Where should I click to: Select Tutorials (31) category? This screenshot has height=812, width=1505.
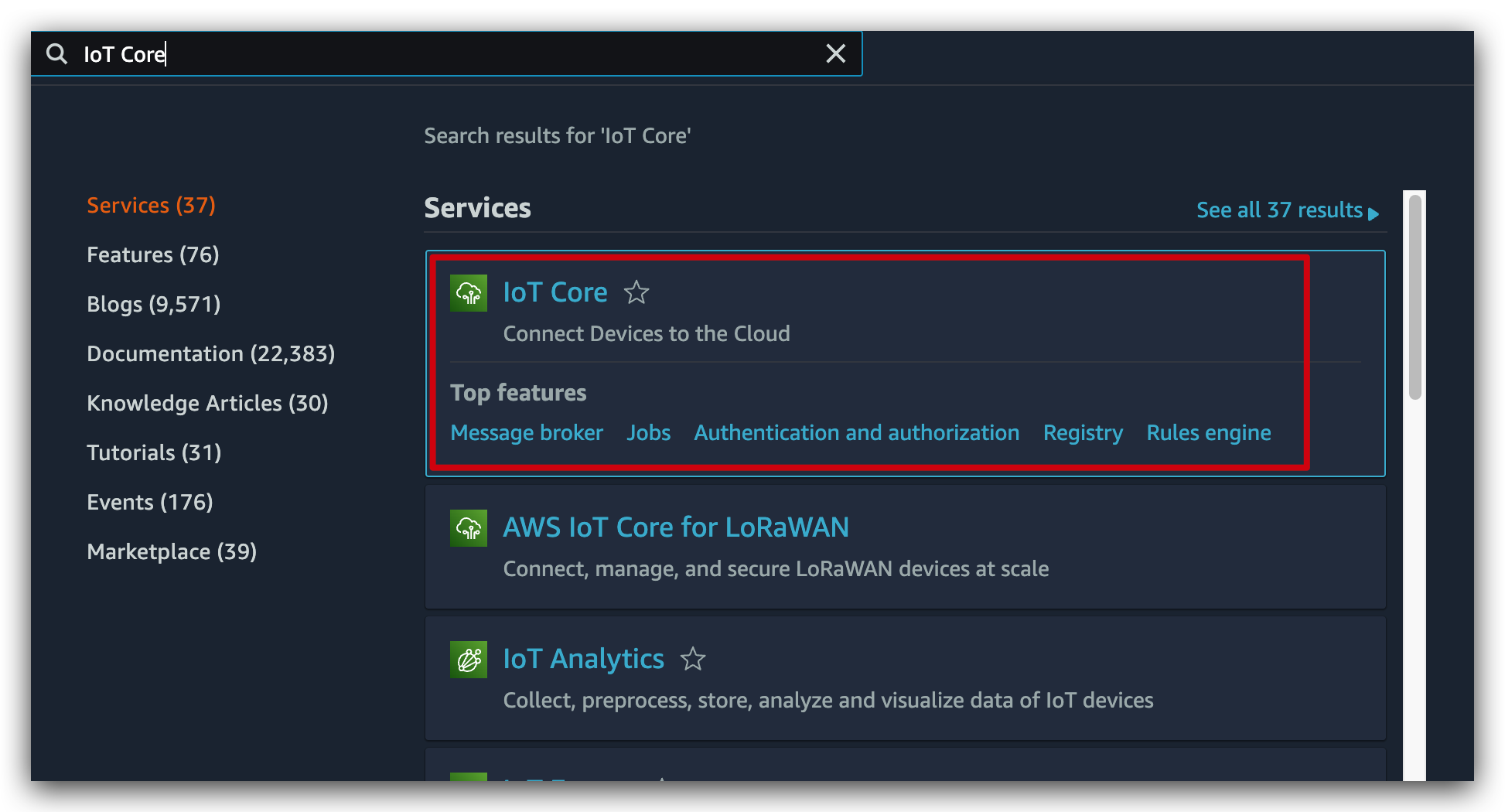pos(154,452)
